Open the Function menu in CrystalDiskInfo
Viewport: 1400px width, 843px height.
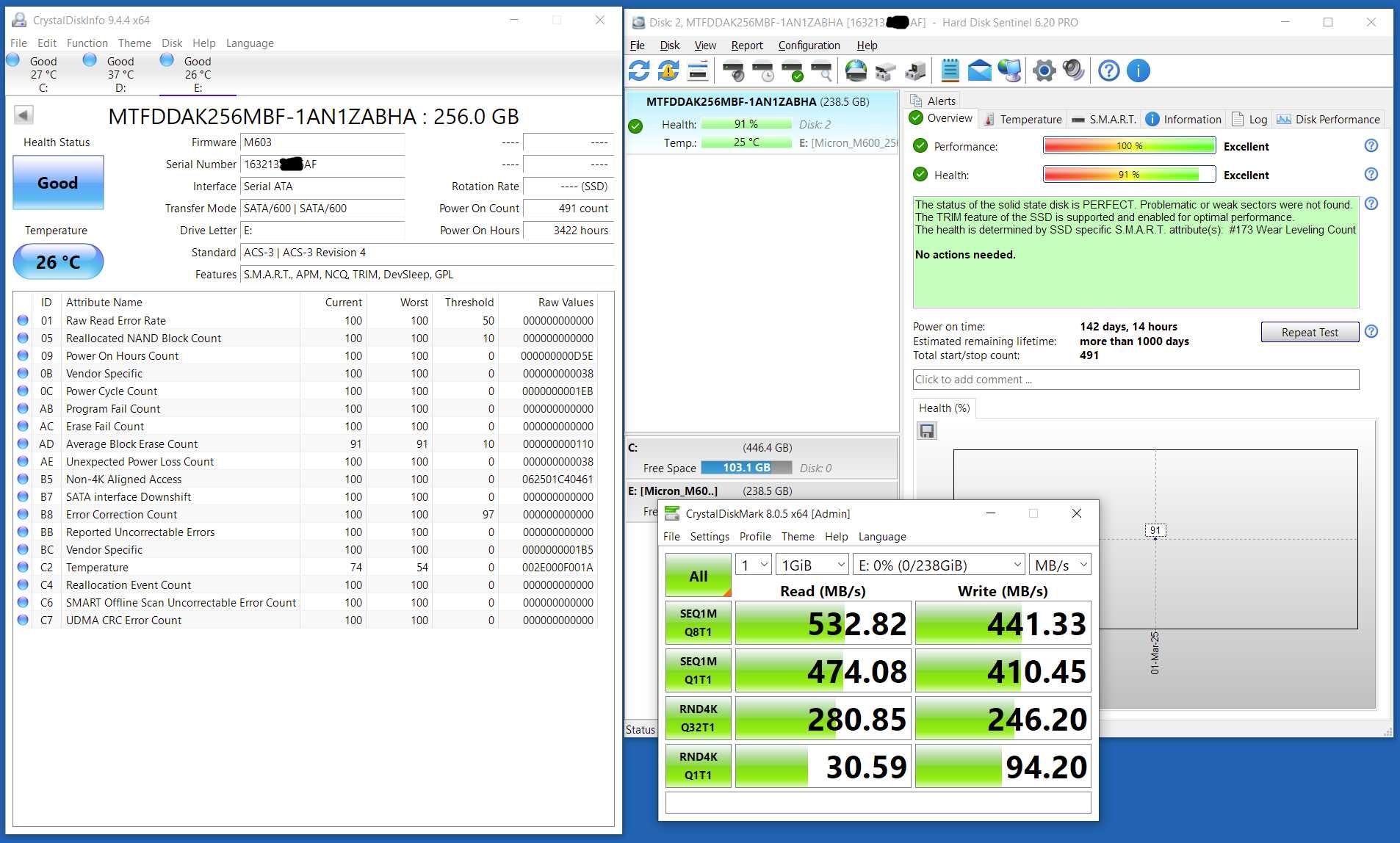coord(87,43)
